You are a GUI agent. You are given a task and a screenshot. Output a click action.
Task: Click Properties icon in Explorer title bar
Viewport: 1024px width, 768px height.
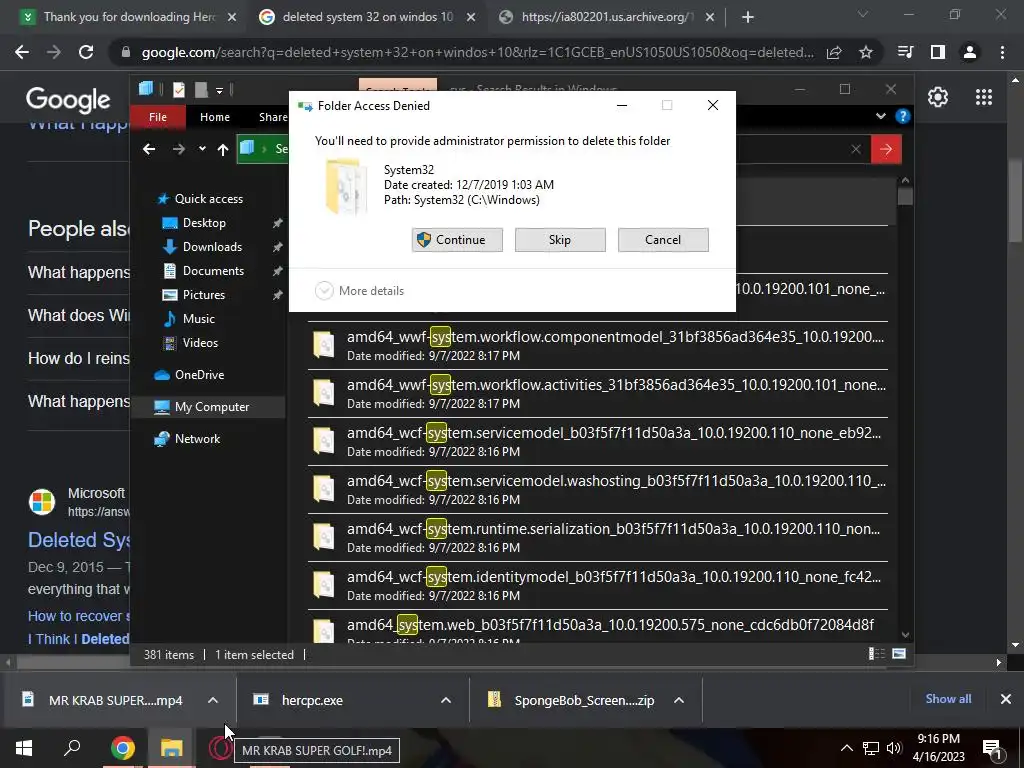[x=178, y=89]
